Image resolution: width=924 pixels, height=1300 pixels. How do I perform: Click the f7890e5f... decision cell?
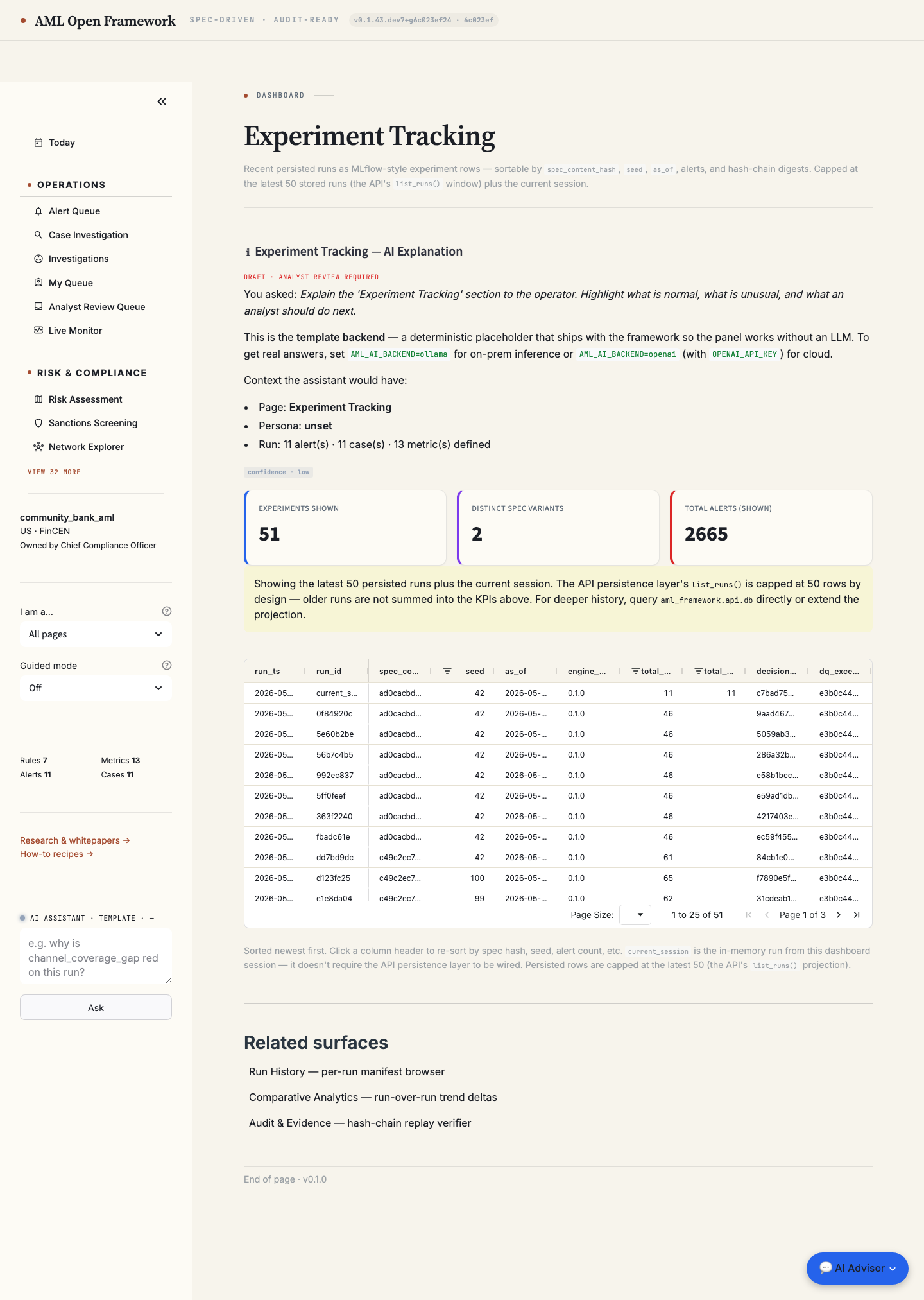click(778, 878)
